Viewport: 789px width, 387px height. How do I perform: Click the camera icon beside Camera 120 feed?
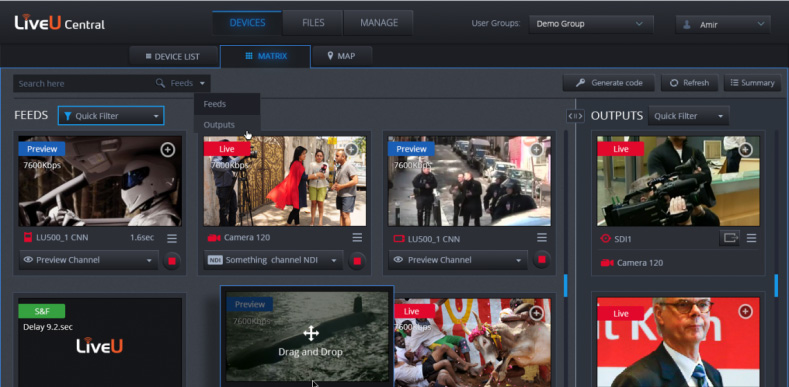click(214, 238)
